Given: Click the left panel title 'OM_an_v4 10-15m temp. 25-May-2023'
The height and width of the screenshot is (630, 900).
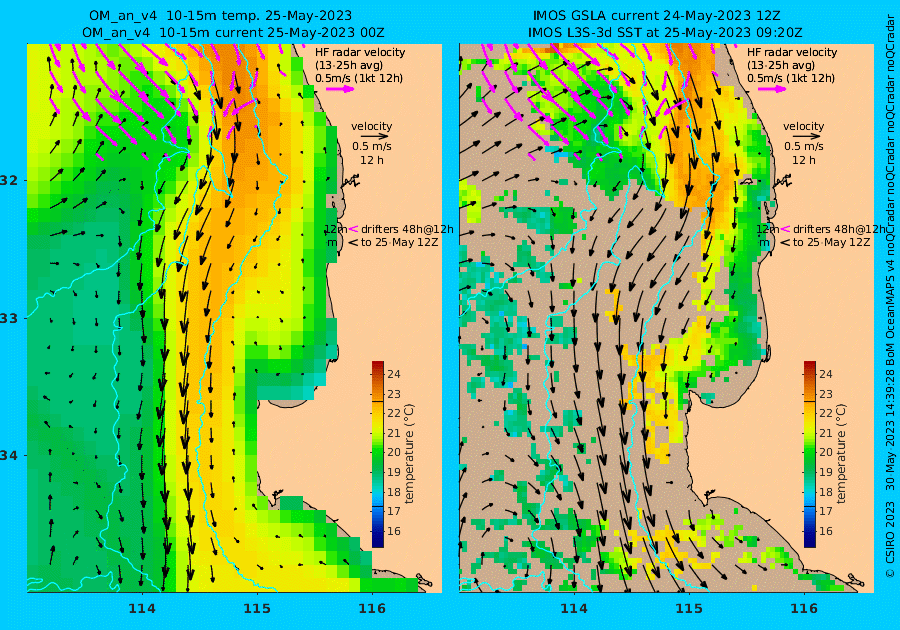Looking at the screenshot, I should click(220, 15).
